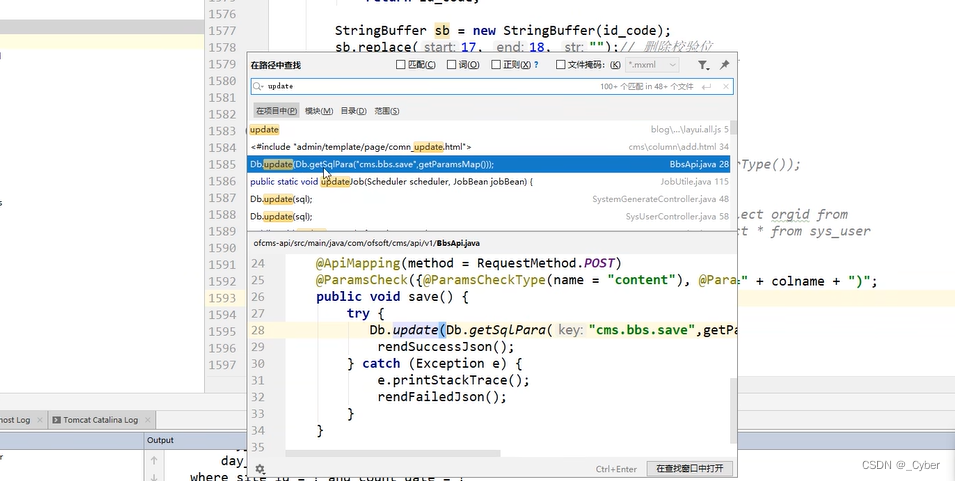Enable the regex checkbox

pos(496,65)
